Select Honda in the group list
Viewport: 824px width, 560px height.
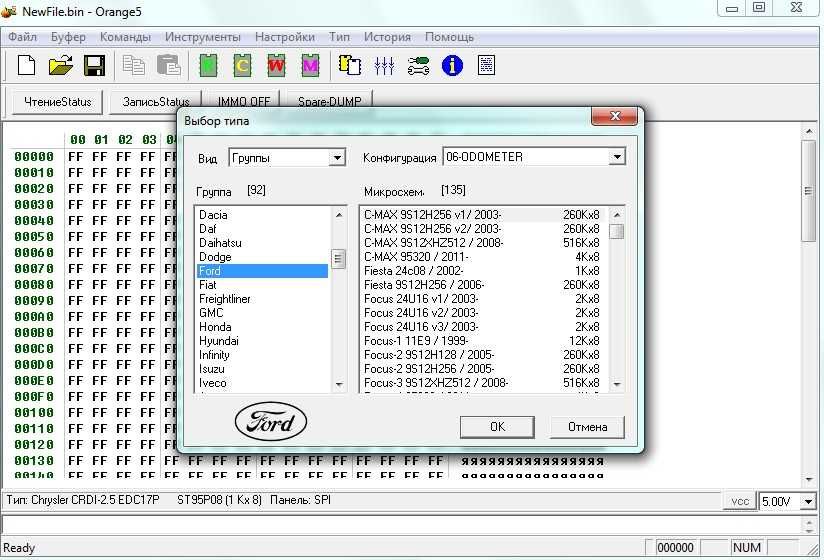tap(262, 327)
